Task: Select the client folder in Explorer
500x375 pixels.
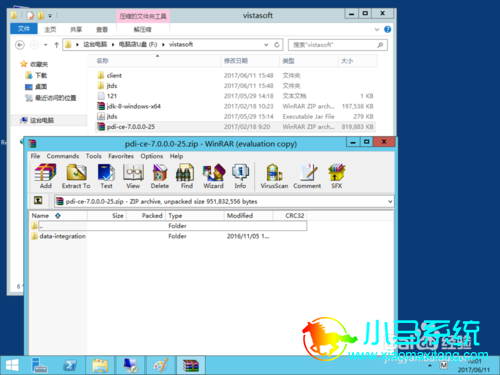Action: click(x=114, y=76)
